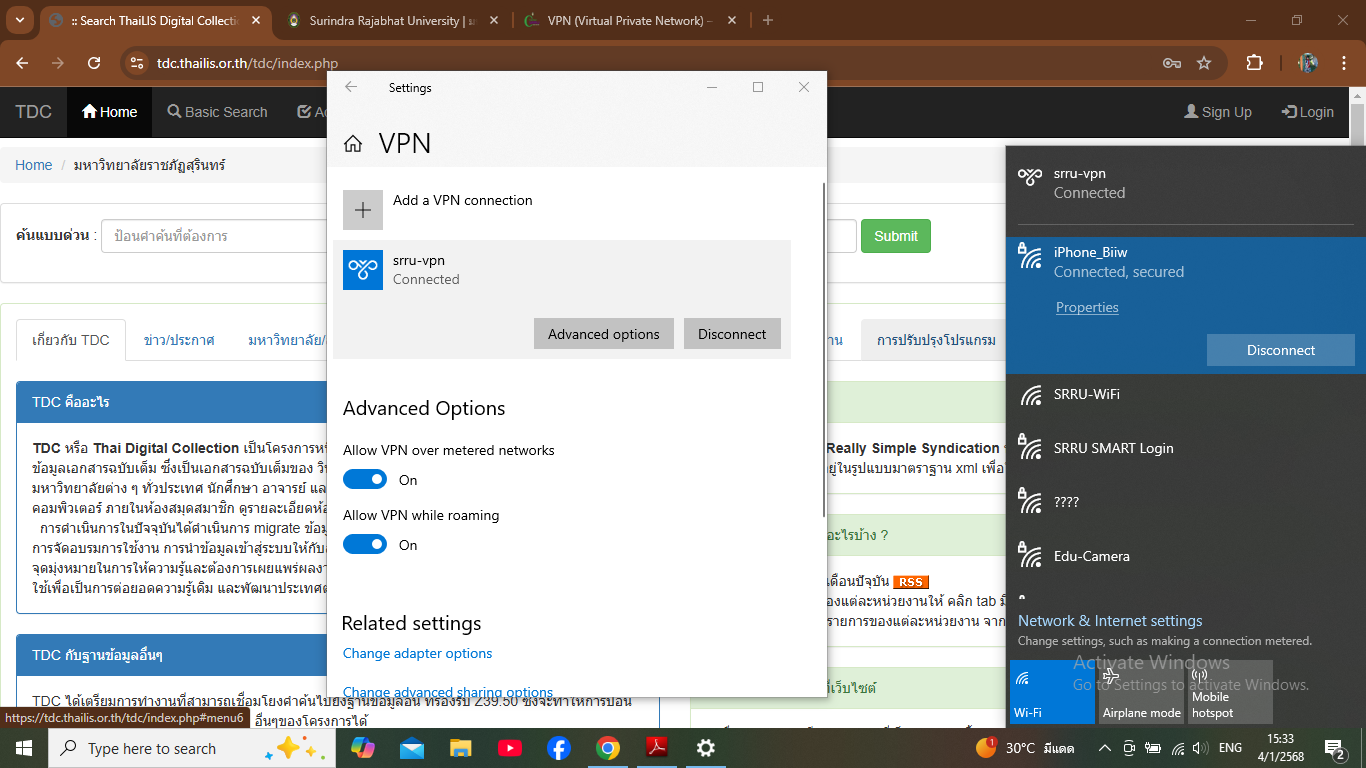Click Chrome's browser back arrow
1366x768 pixels.
pyautogui.click(x=22, y=63)
